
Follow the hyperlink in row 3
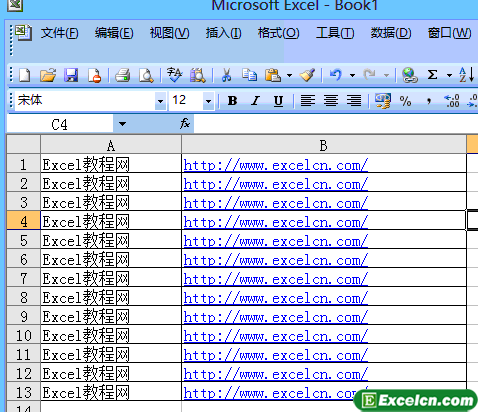(275, 203)
